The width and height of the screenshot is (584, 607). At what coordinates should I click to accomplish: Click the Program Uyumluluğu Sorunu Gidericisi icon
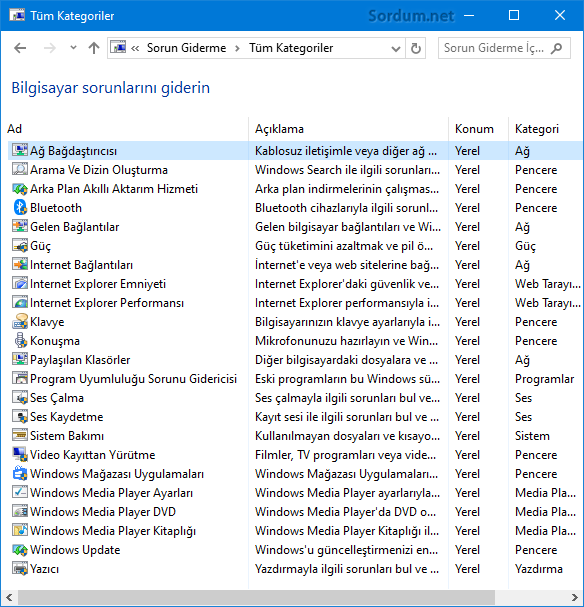click(20, 378)
